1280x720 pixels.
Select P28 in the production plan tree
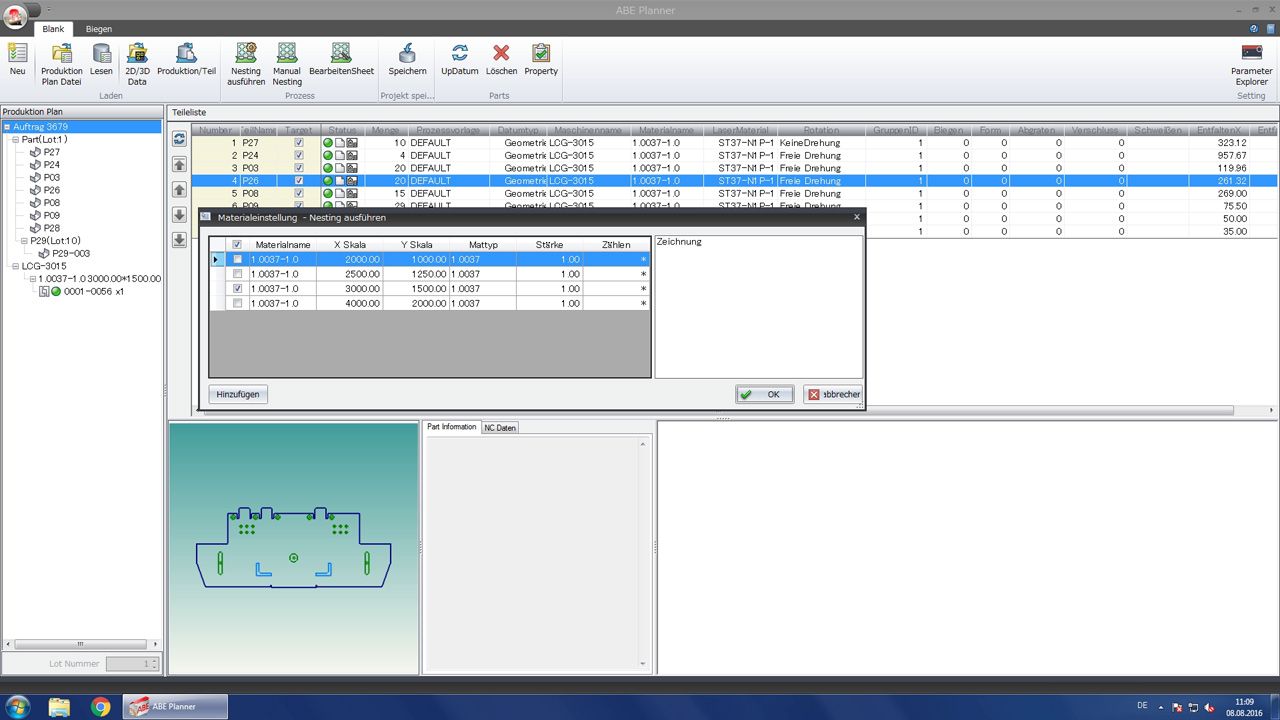52,228
